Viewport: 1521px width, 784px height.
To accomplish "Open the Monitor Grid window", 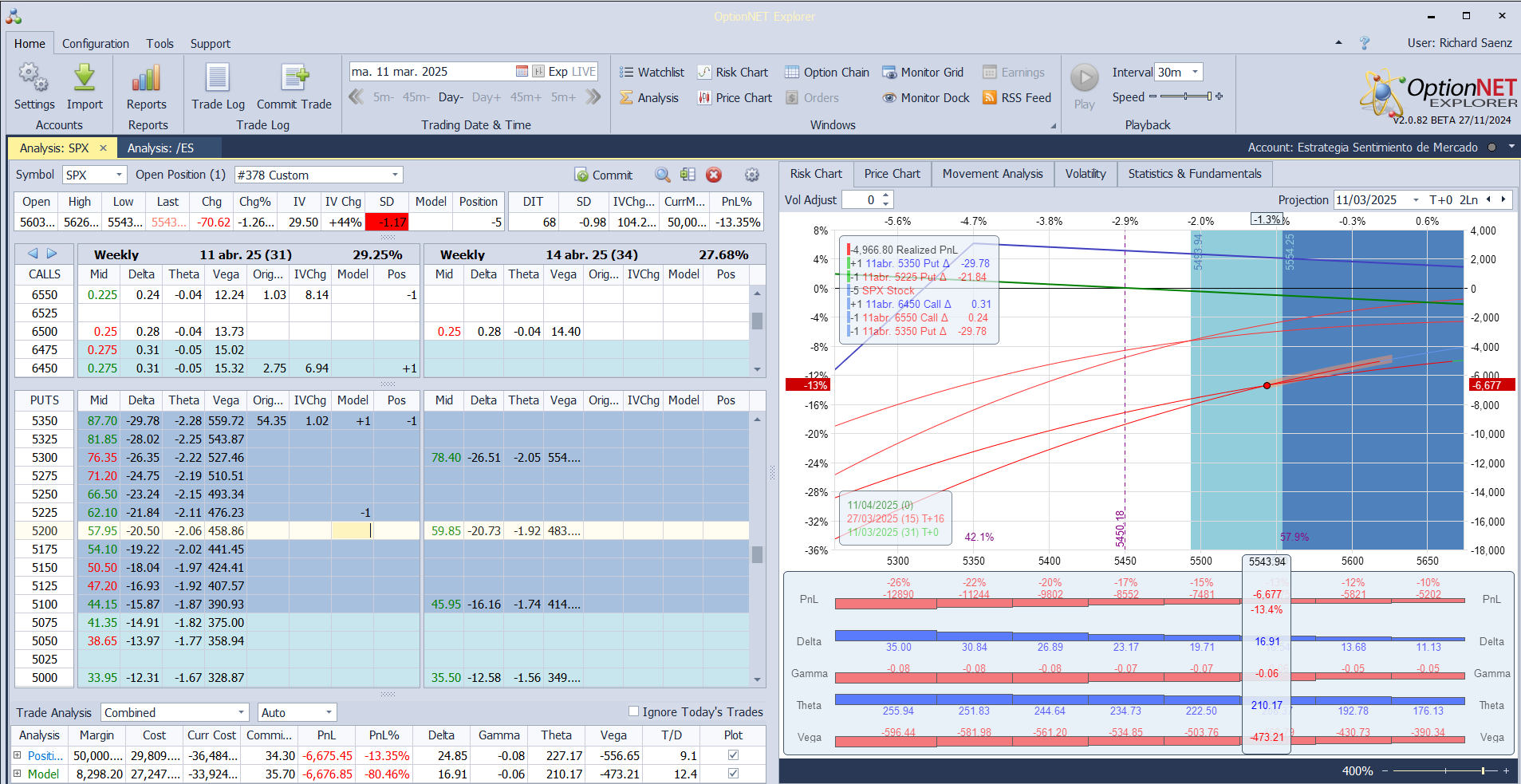I will click(x=923, y=72).
